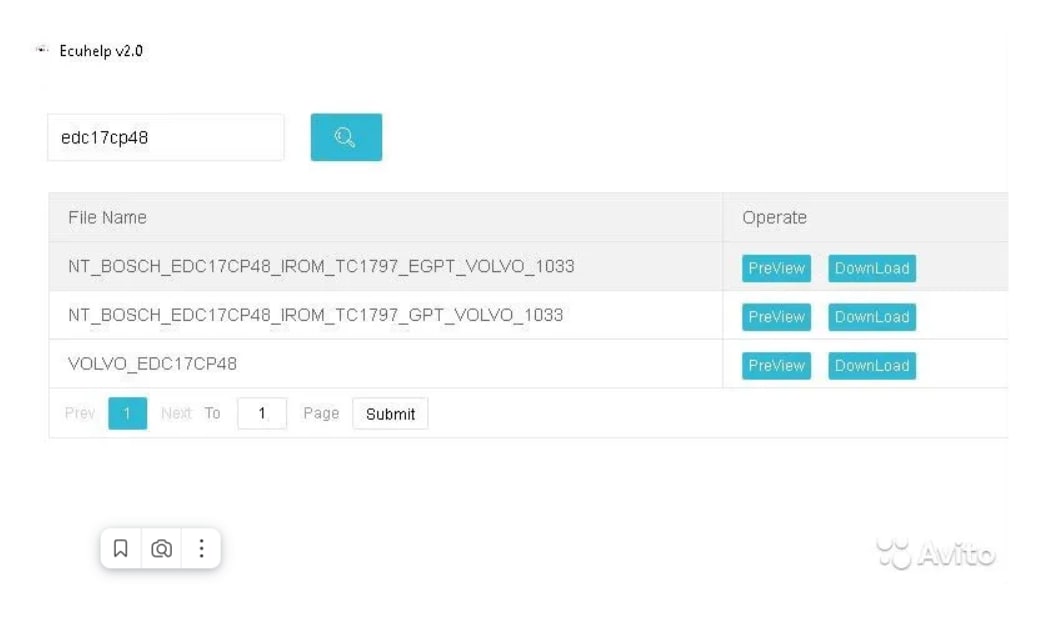
Task: Select page 1 in pagination
Action: [127, 413]
